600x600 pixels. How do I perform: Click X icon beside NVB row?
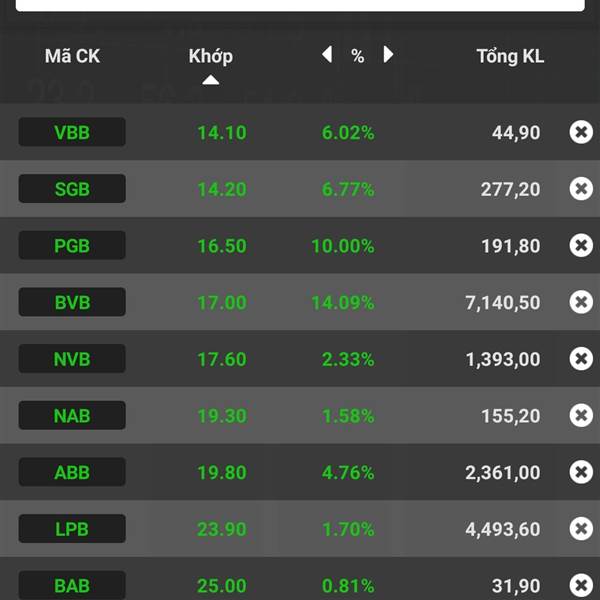tap(581, 359)
